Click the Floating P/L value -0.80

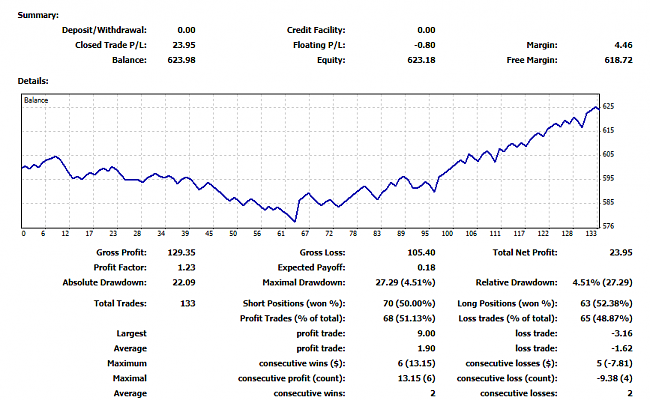[425, 45]
